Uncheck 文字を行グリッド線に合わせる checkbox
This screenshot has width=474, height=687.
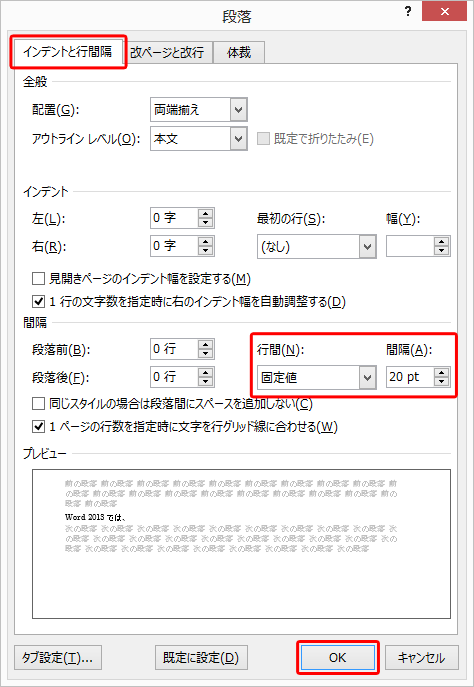tap(39, 426)
